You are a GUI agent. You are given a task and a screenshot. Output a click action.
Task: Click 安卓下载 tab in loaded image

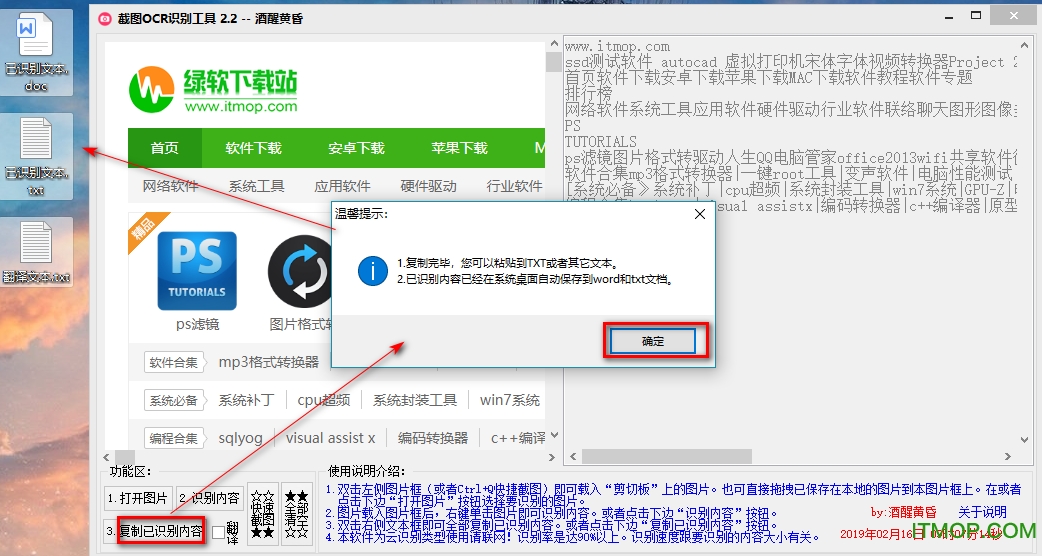coord(356,148)
